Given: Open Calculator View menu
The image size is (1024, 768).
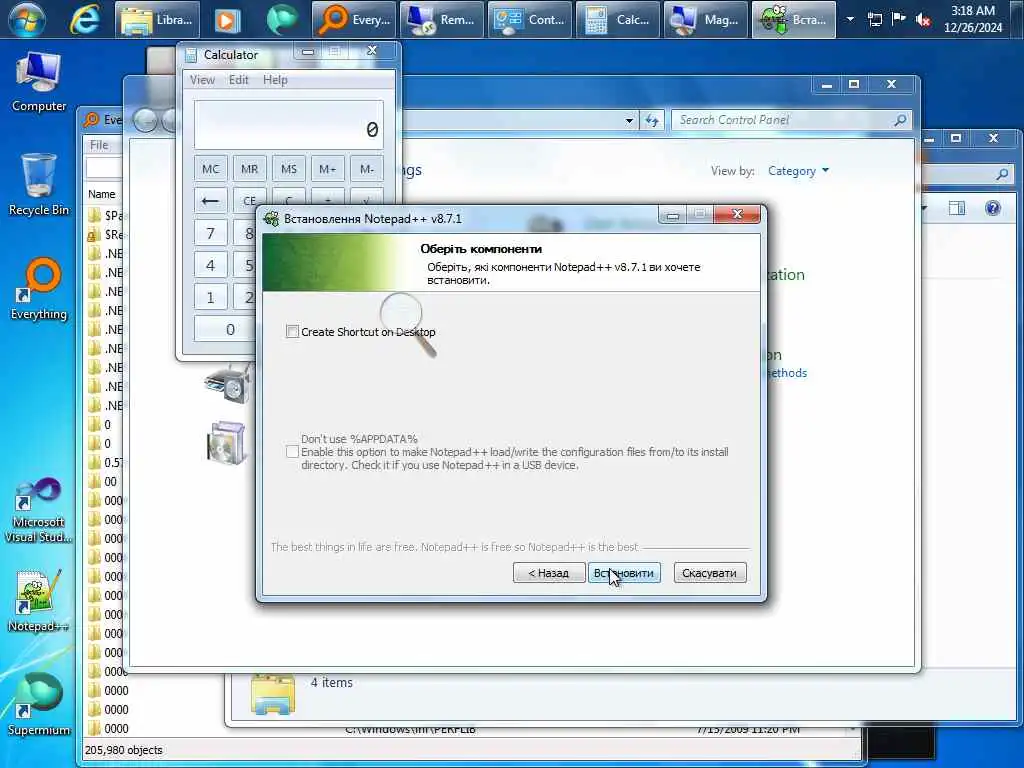Looking at the screenshot, I should point(202,80).
